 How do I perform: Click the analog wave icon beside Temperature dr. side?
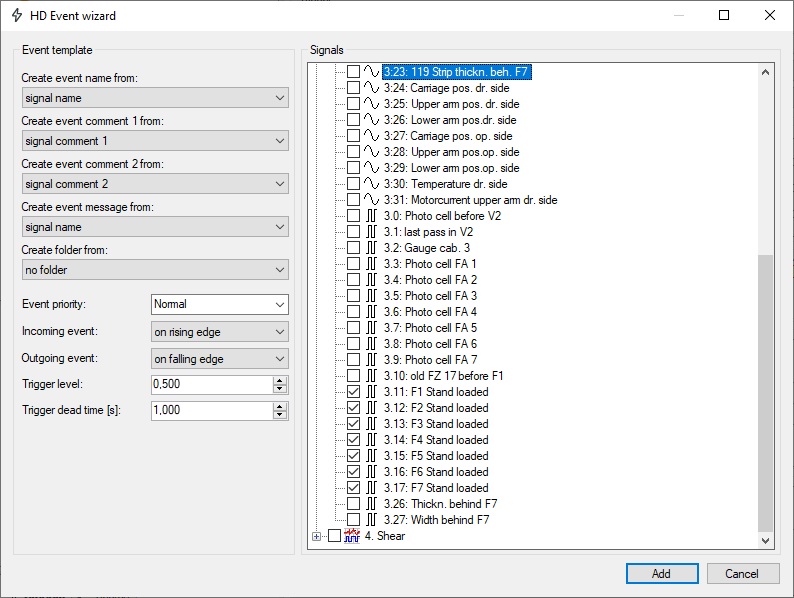[x=370, y=184]
